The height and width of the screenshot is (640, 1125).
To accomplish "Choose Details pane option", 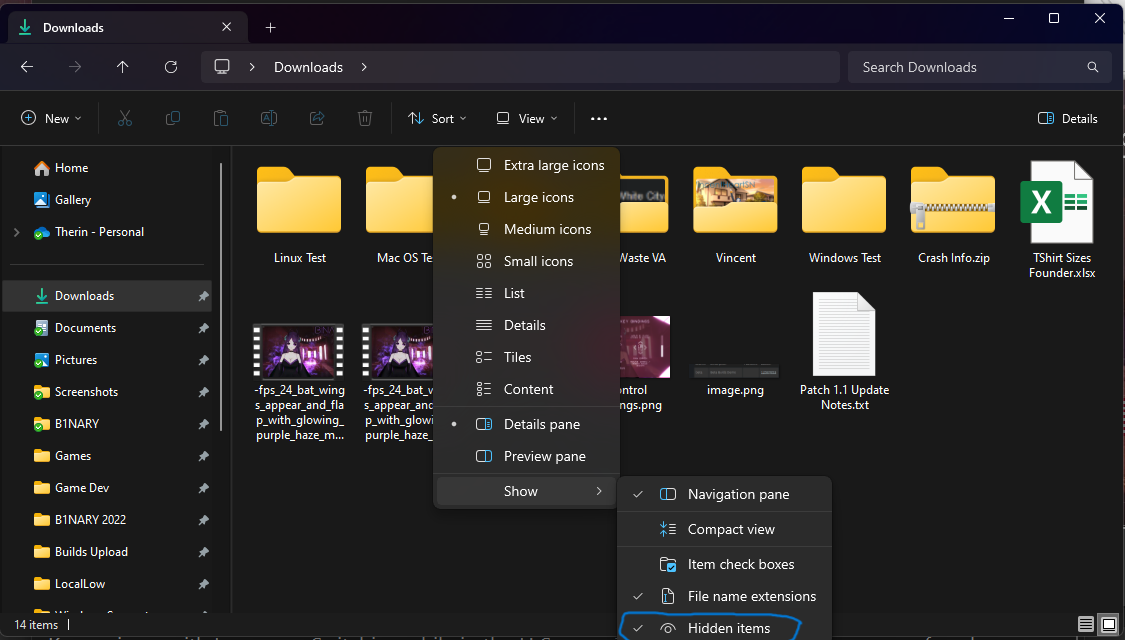I will coord(527,425).
